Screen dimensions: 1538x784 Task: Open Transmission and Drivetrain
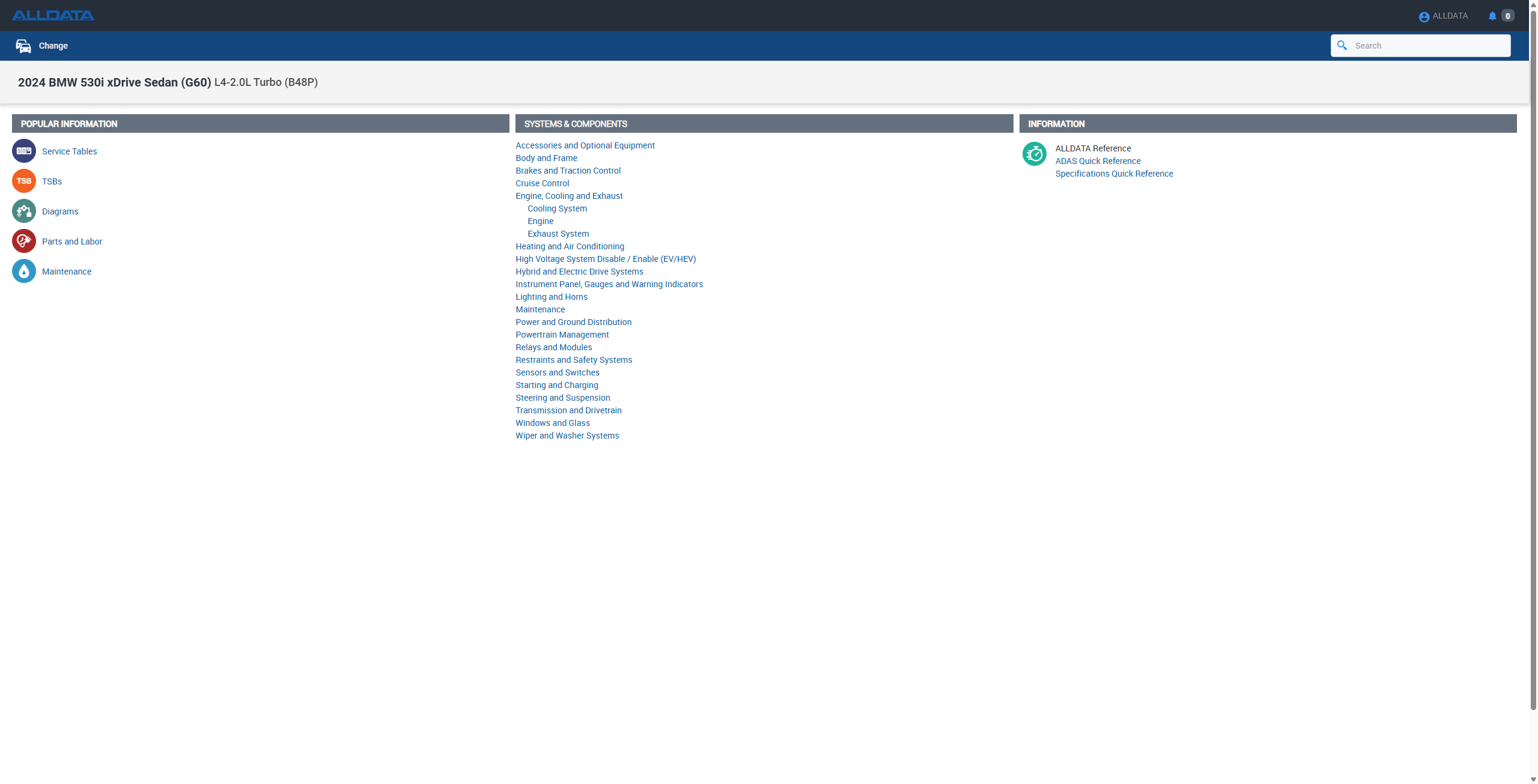coord(568,410)
